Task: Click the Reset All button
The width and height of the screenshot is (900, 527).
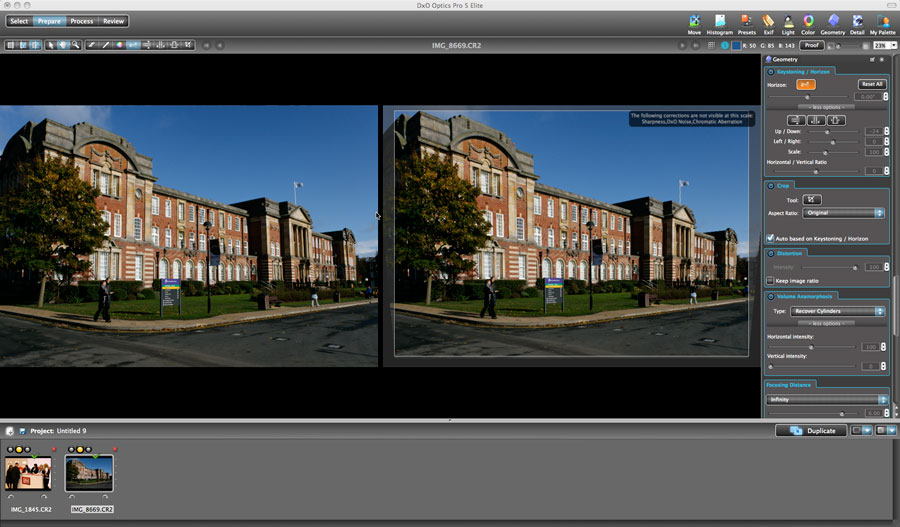Action: point(872,84)
